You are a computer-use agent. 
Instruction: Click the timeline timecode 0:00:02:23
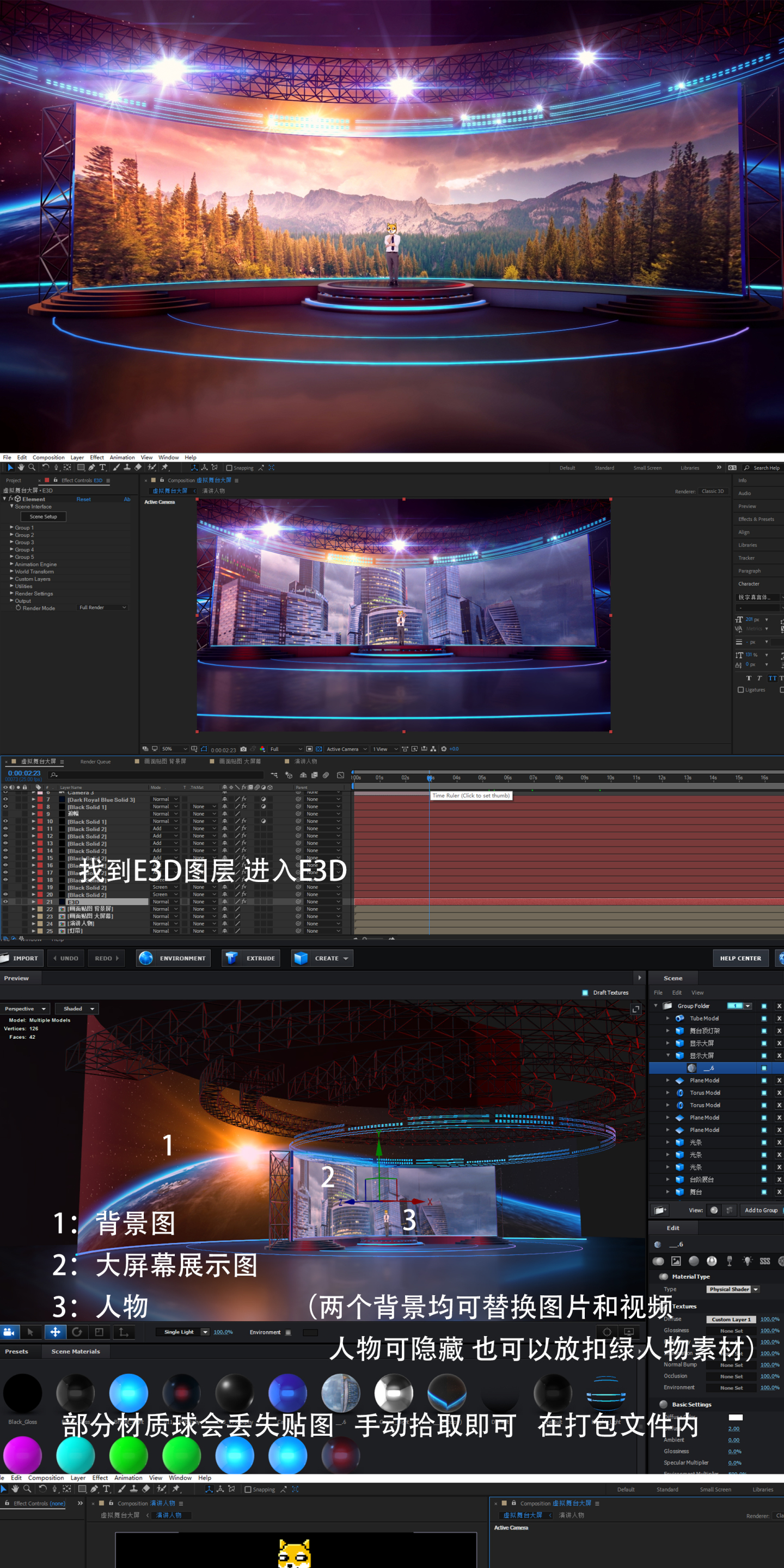click(24, 773)
